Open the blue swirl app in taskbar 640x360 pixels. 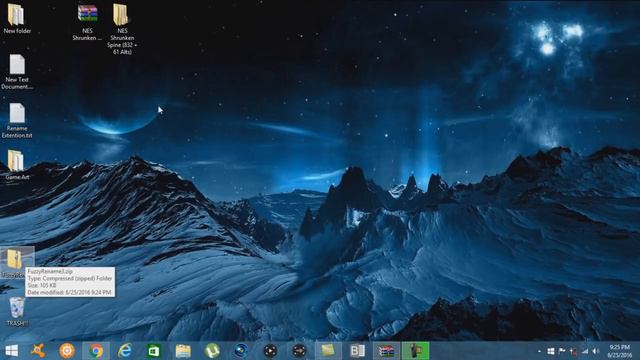[241, 351]
